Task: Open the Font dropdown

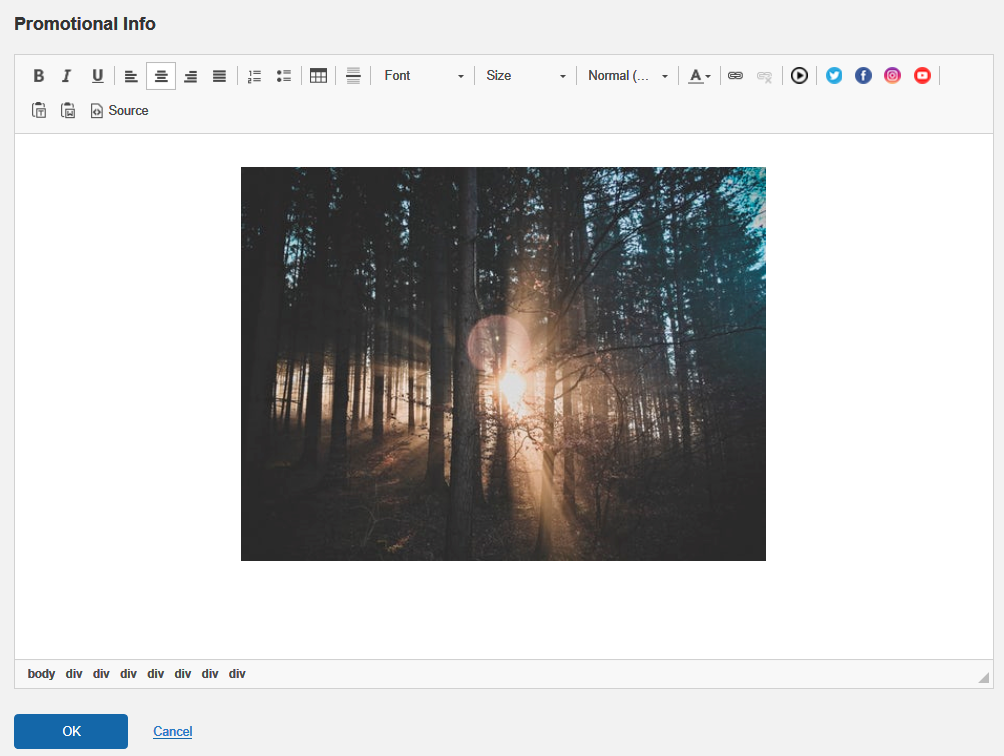Action: tap(424, 76)
